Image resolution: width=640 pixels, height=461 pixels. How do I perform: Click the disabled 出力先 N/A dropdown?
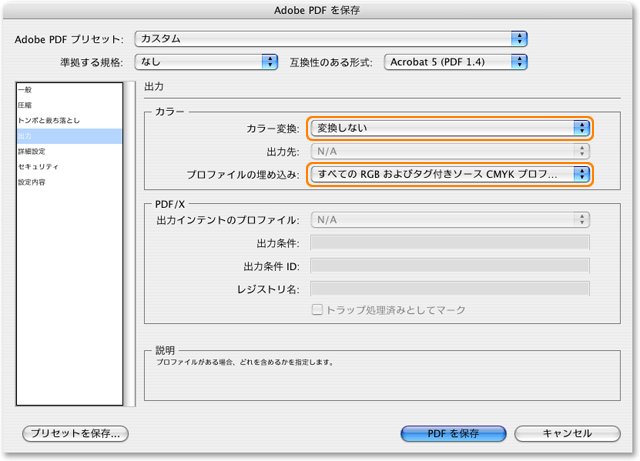click(x=449, y=151)
